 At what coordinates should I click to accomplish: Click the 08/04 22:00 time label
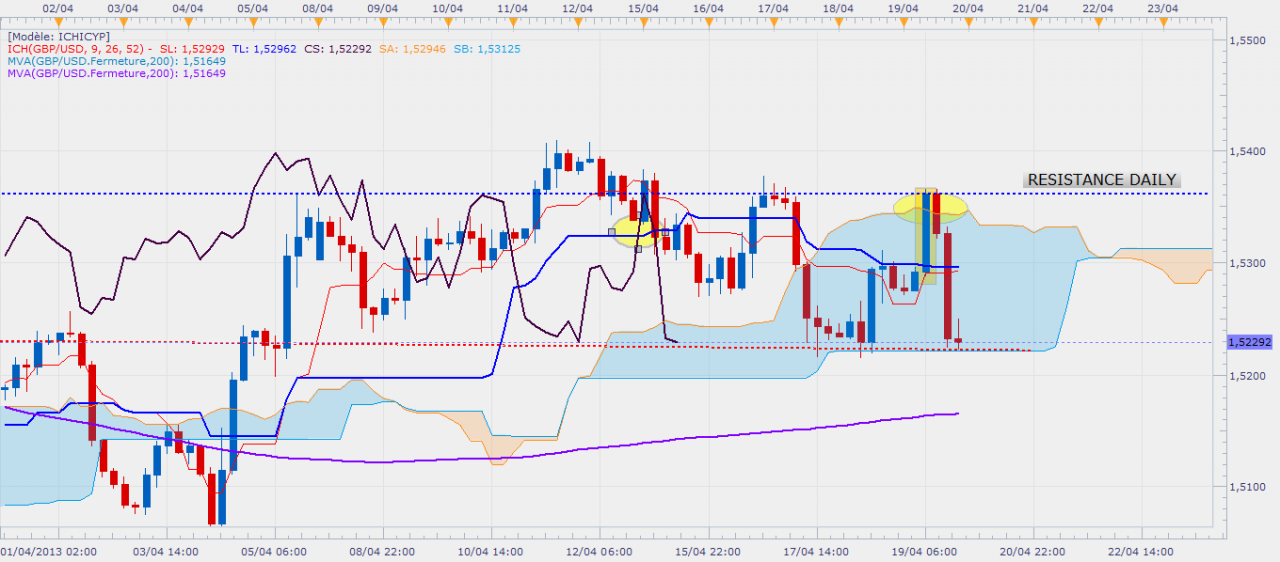[382, 551]
